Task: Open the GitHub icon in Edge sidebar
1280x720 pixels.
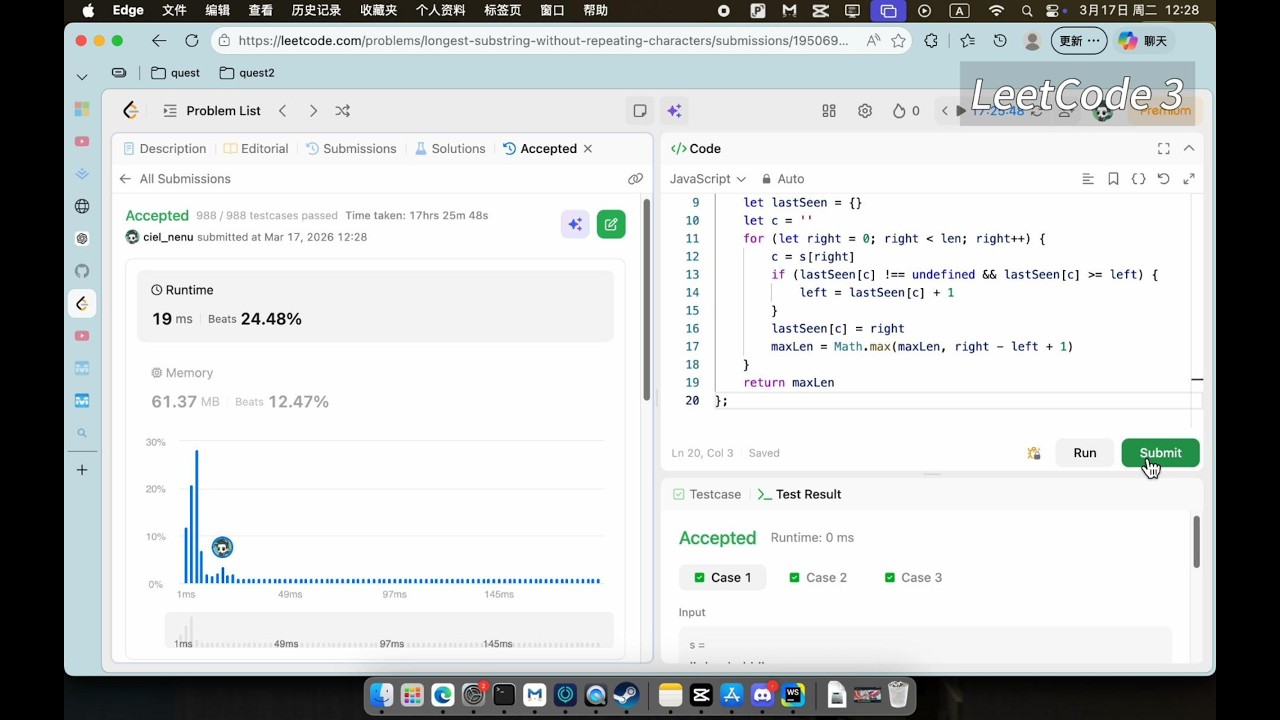Action: (82, 270)
